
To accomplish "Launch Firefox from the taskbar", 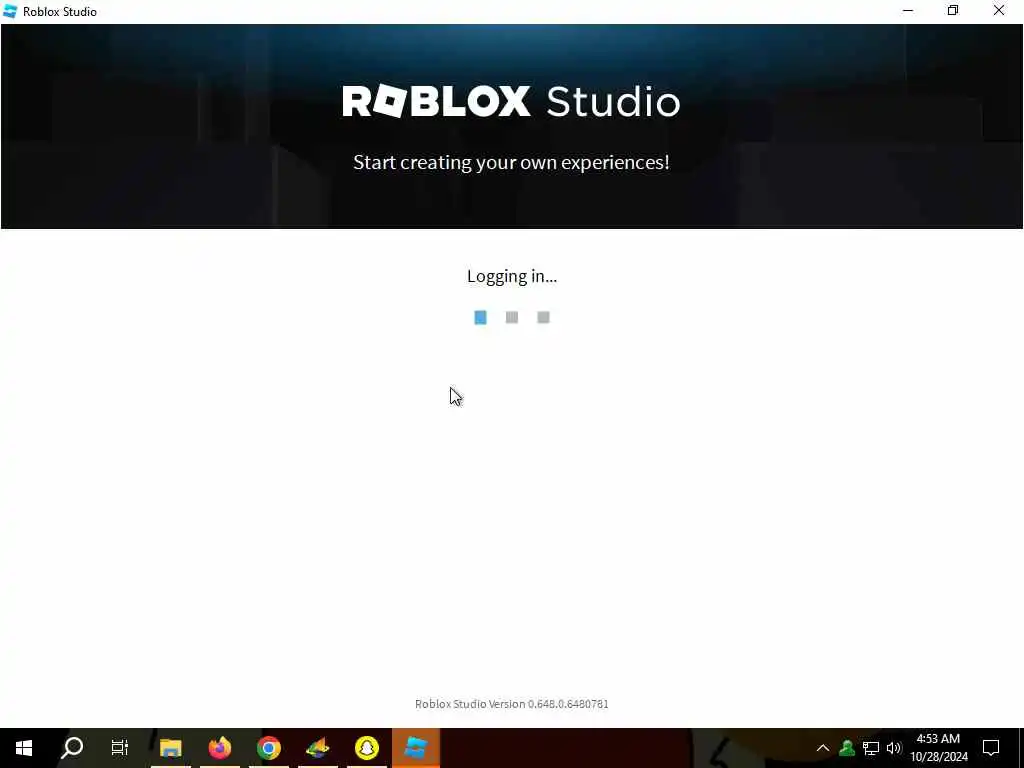I will 219,747.
